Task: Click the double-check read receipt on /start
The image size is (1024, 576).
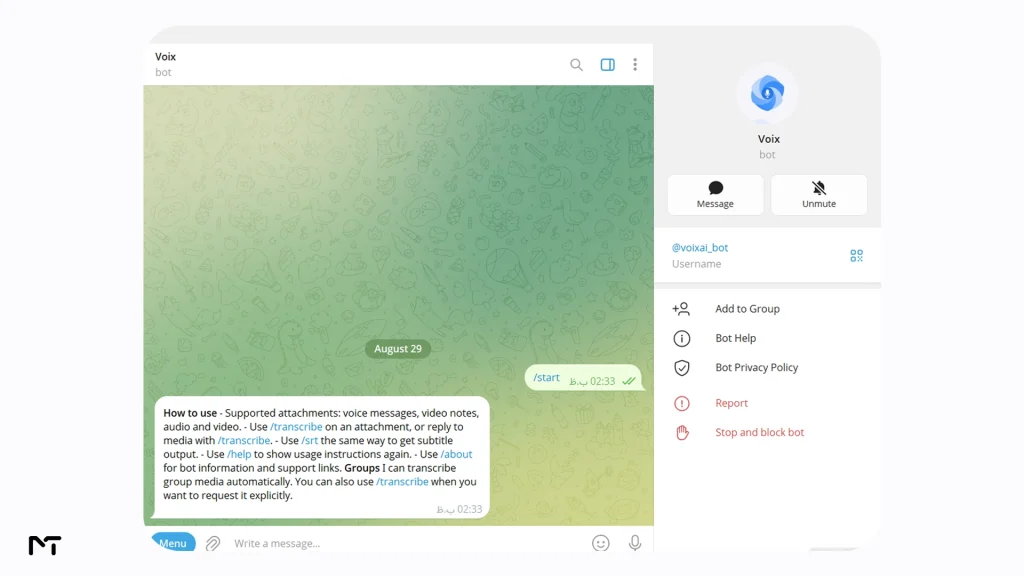Action: click(628, 381)
